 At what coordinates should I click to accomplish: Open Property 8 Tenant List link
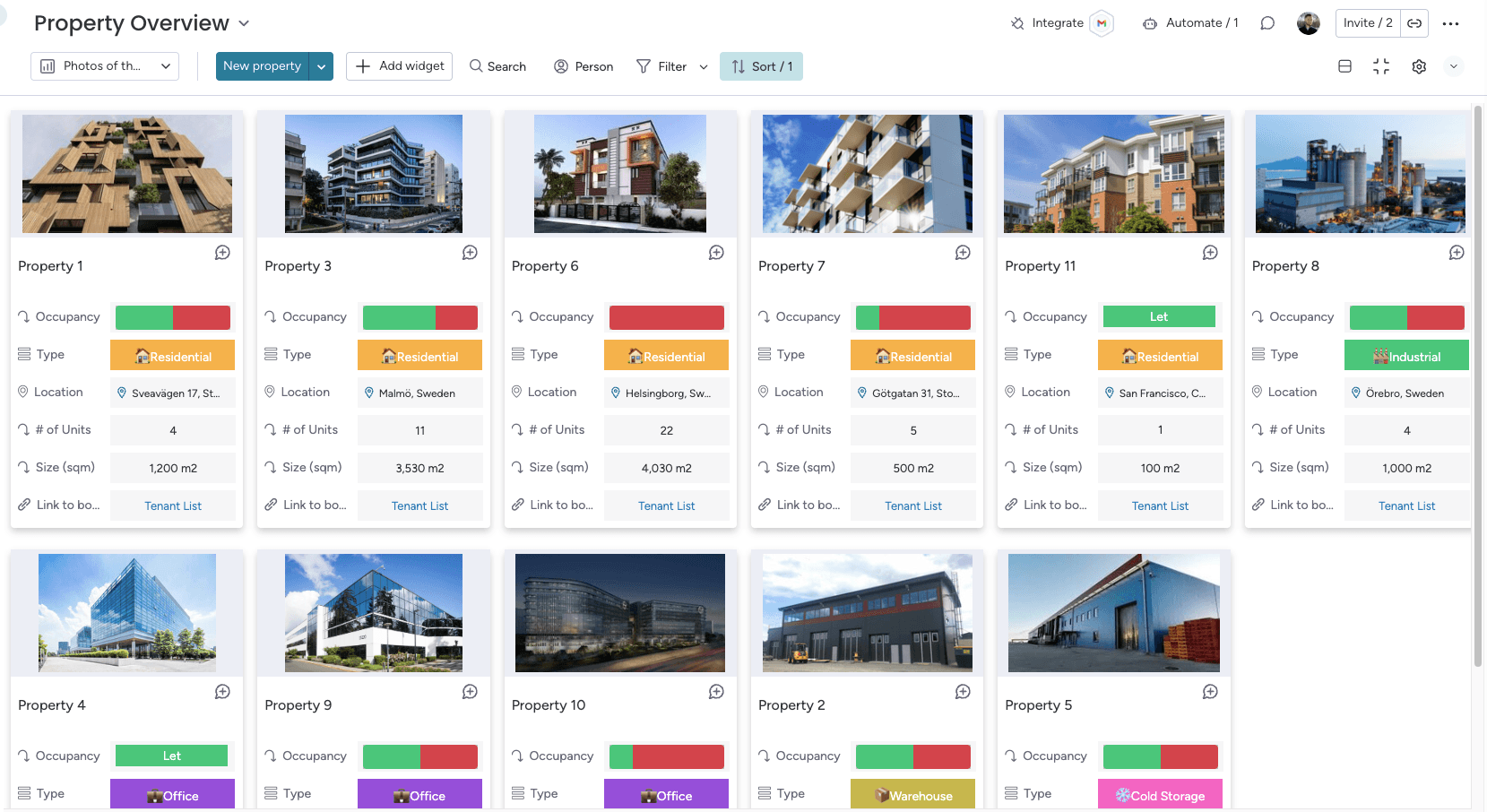pyautogui.click(x=1407, y=506)
